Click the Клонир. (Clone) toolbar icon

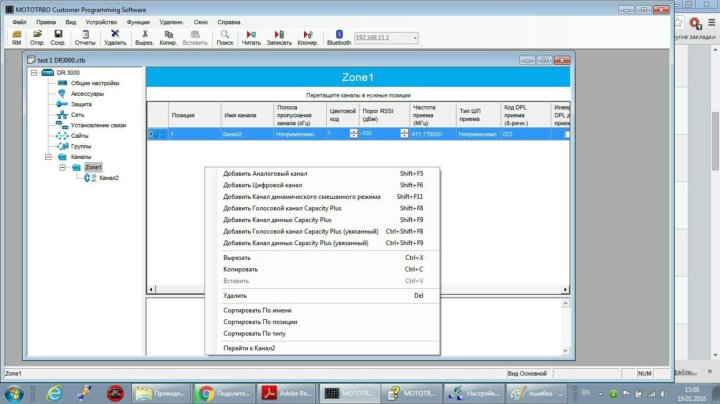pos(308,37)
